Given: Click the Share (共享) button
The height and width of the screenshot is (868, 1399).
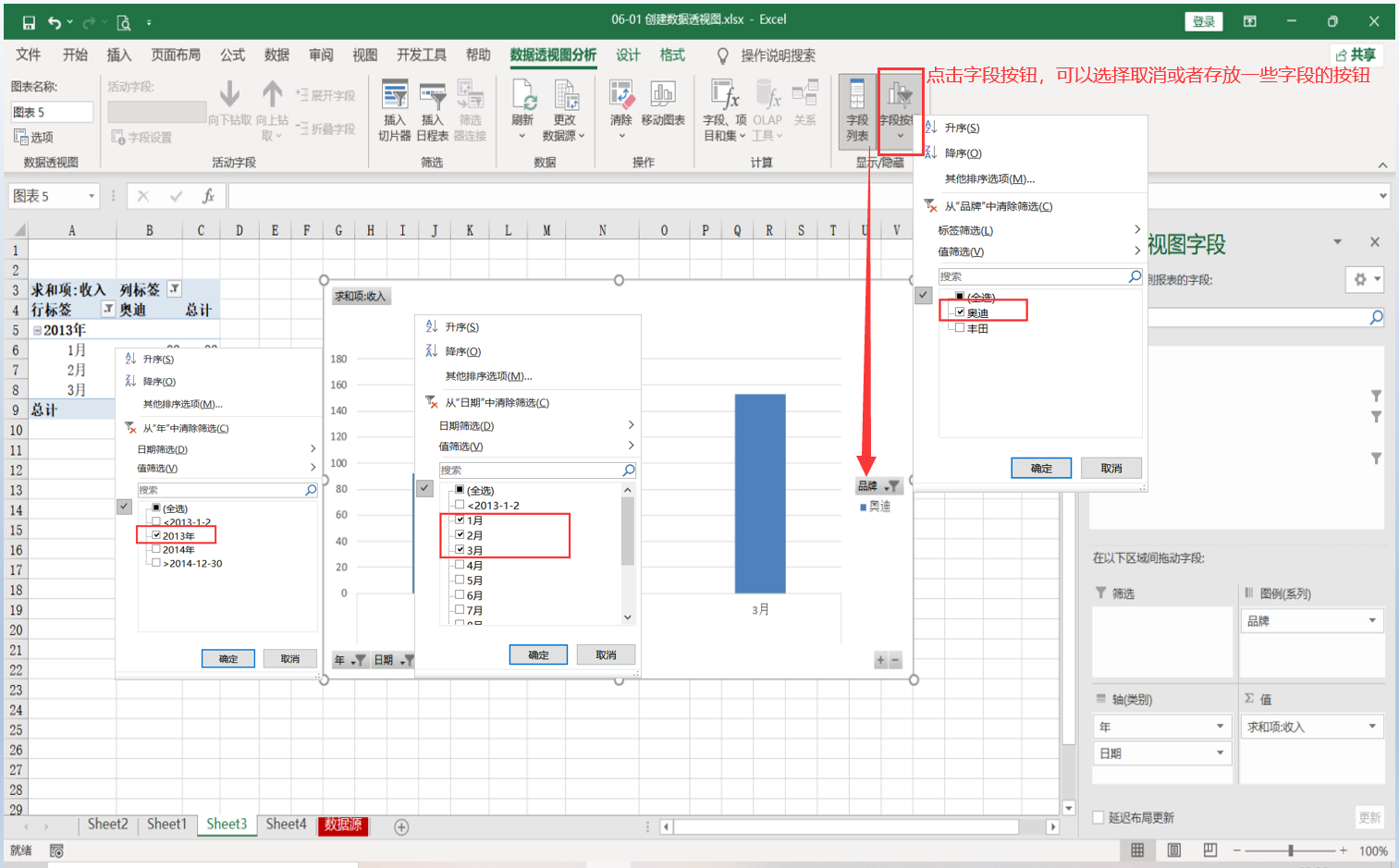Looking at the screenshot, I should 1356,55.
